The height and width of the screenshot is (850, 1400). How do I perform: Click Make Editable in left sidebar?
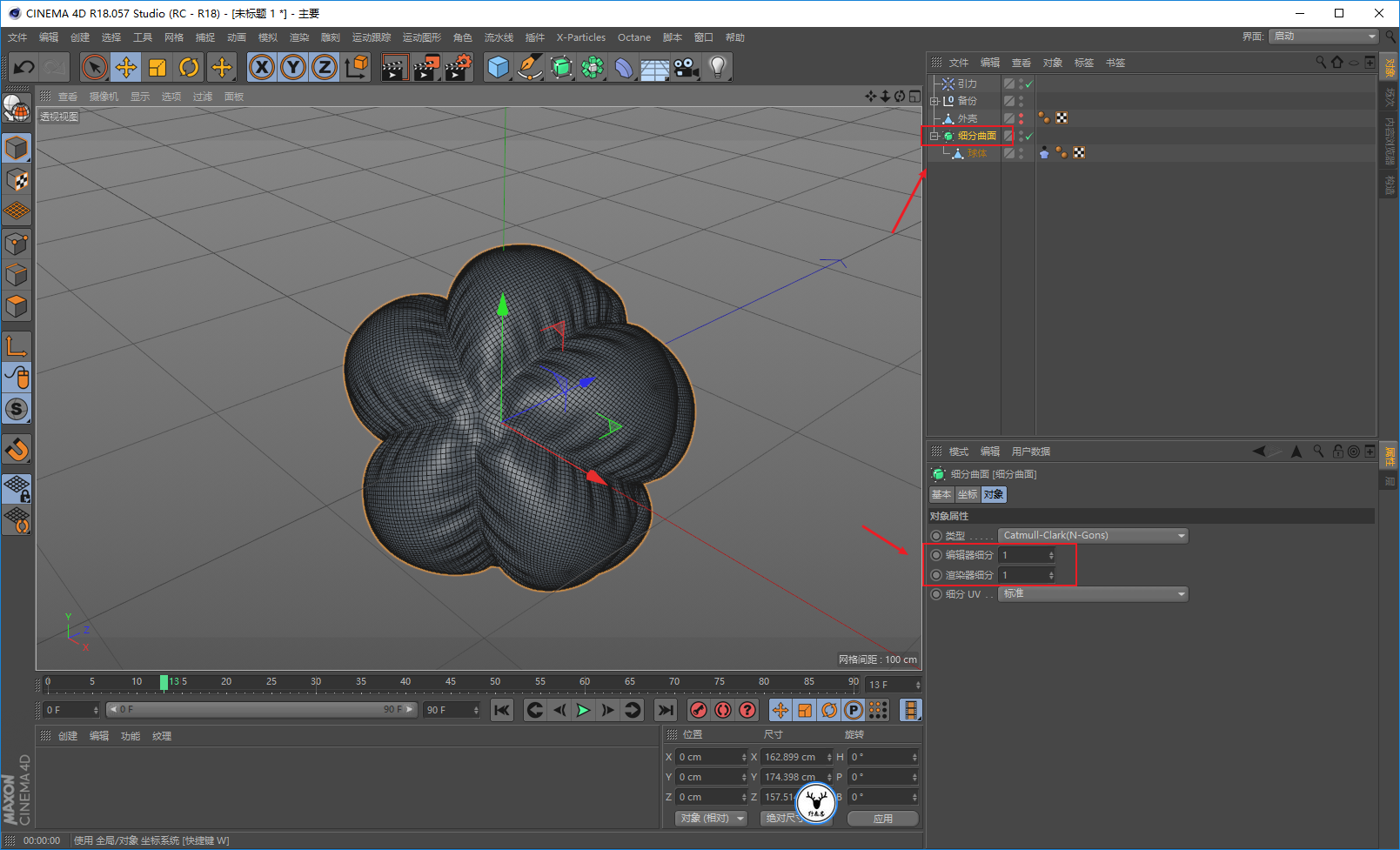pos(17,108)
